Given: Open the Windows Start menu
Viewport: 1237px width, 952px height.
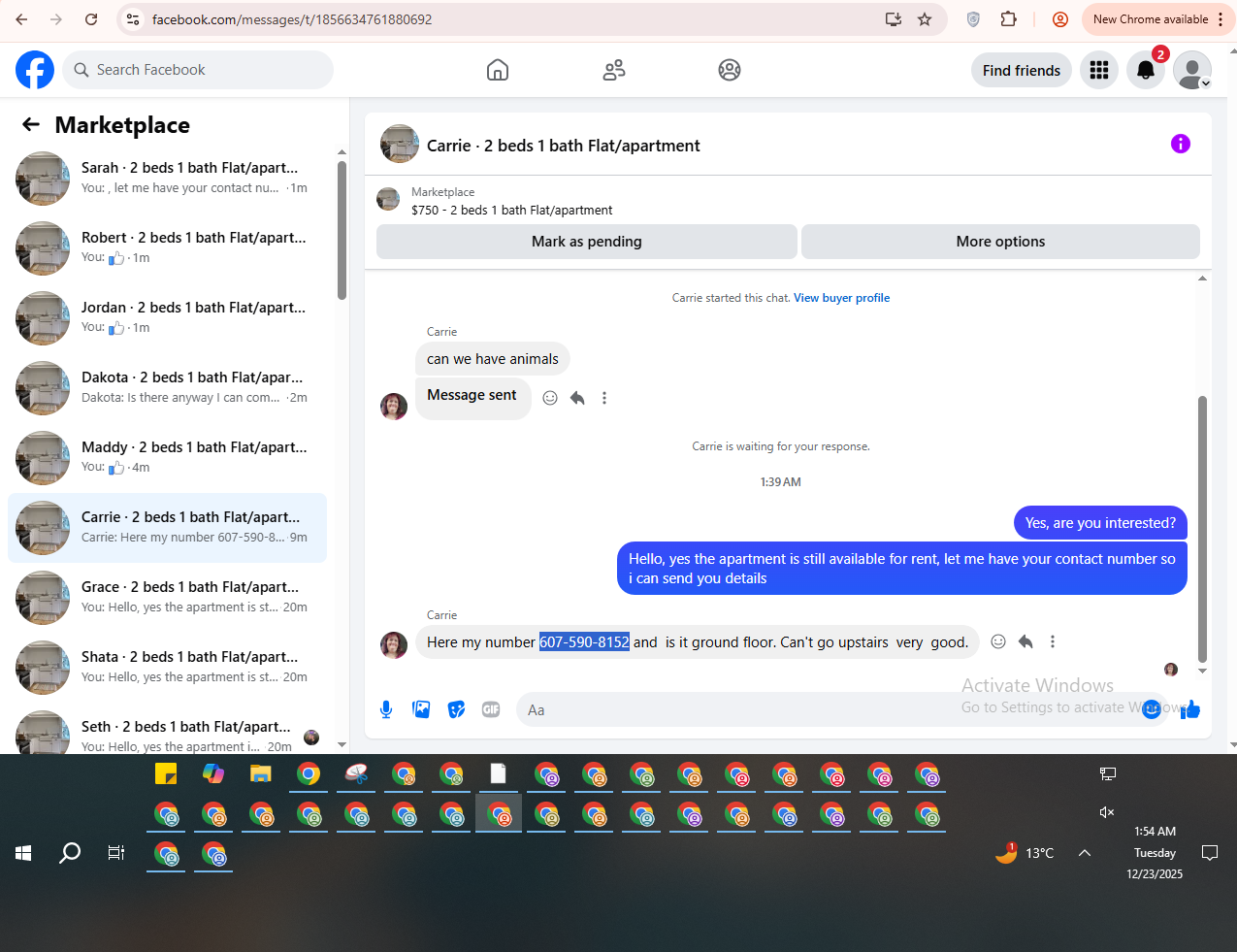Looking at the screenshot, I should [23, 853].
